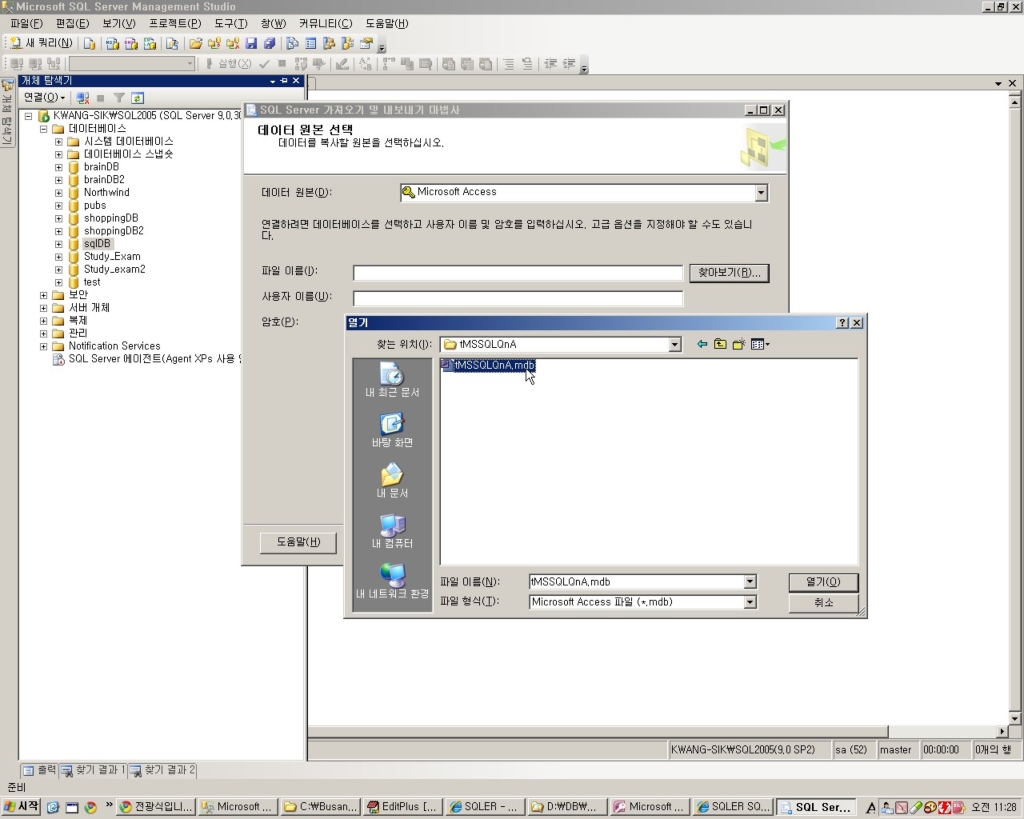This screenshot has height=819, width=1024.
Task: Click the Browse (찾아보기) button
Action: coord(729,272)
